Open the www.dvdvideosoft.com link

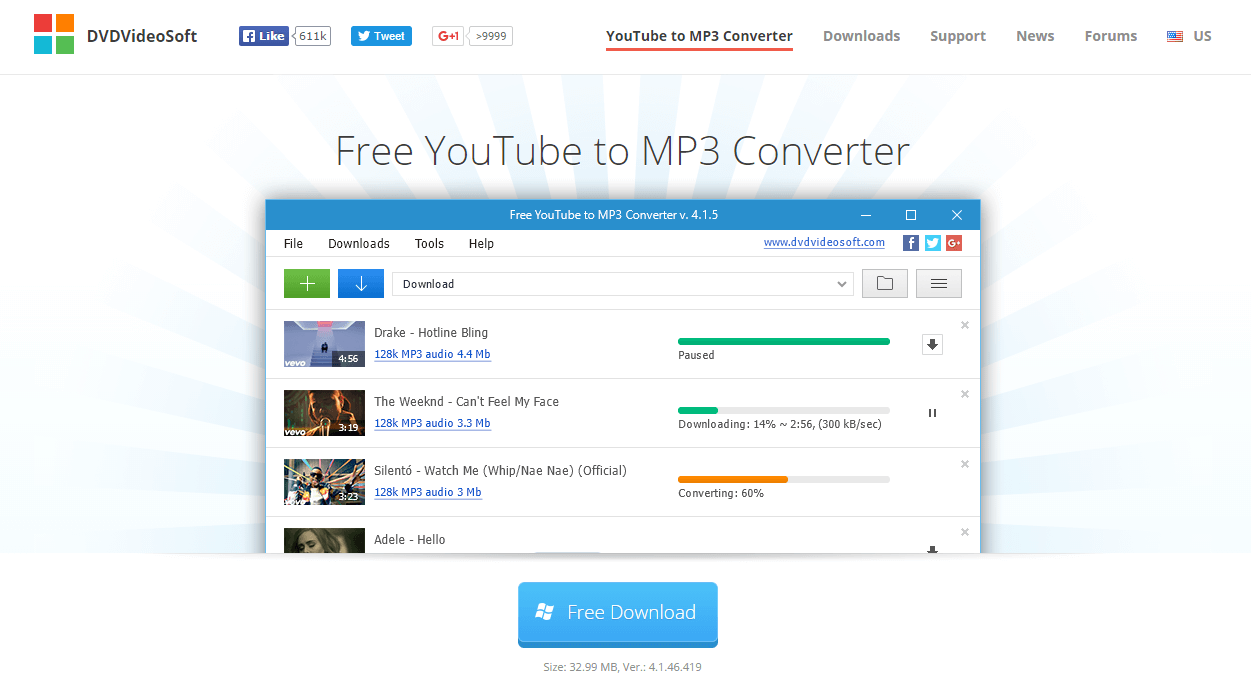click(824, 242)
